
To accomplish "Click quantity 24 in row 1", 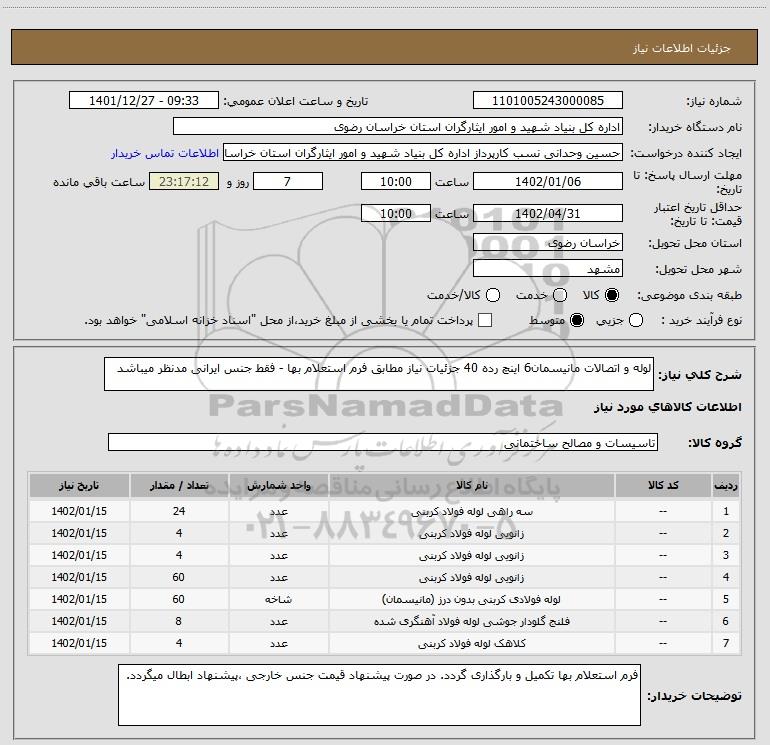I will [x=179, y=511].
